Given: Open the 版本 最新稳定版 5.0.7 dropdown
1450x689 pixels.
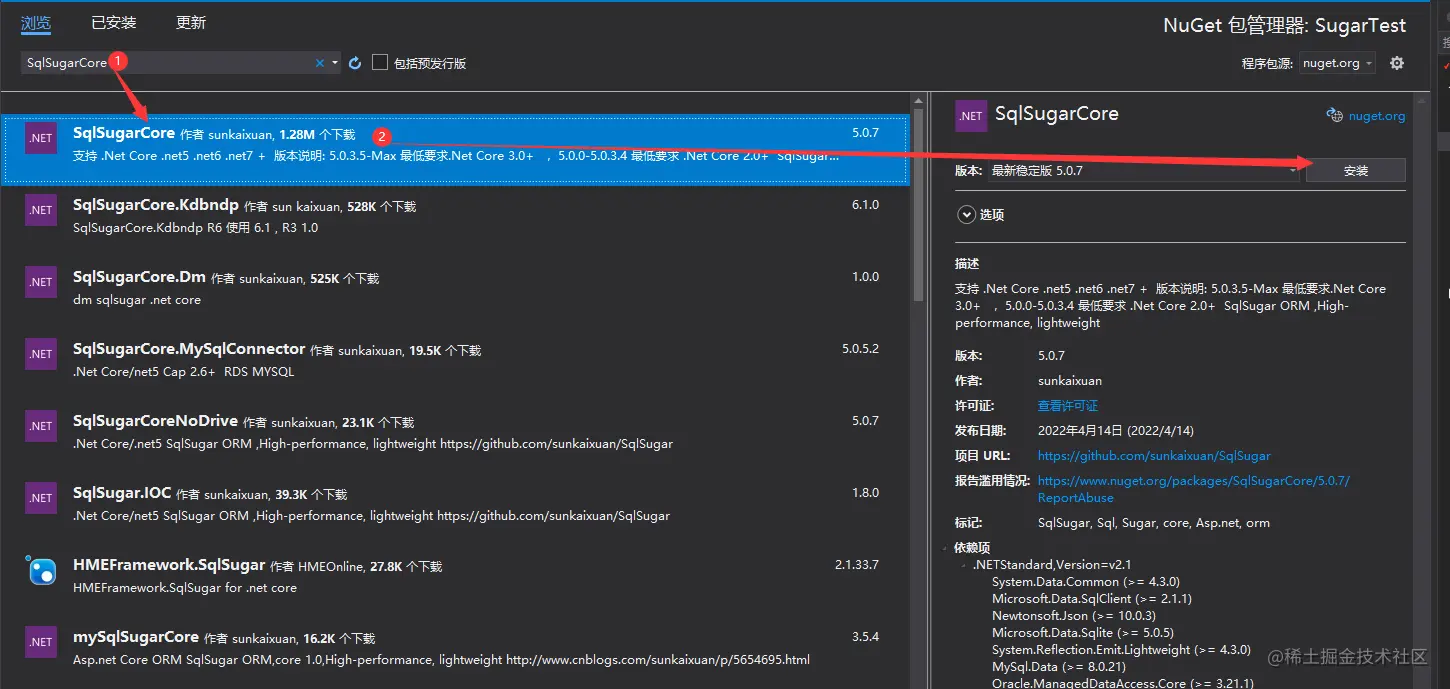Looking at the screenshot, I should tap(1143, 171).
